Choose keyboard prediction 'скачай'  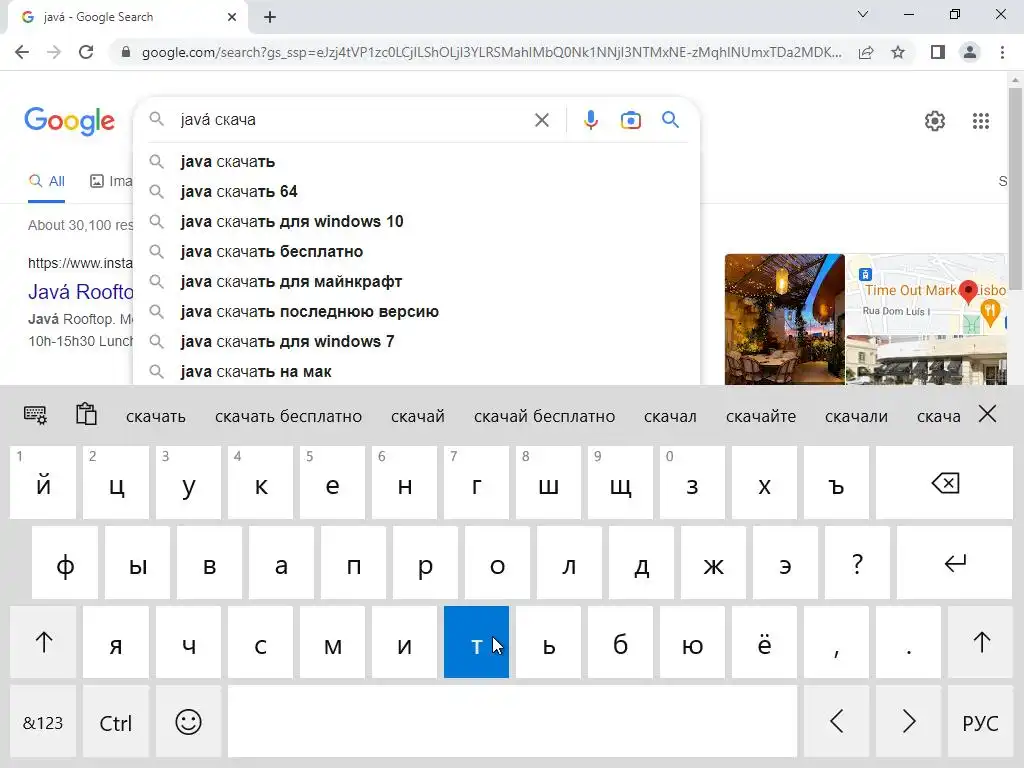pos(417,416)
